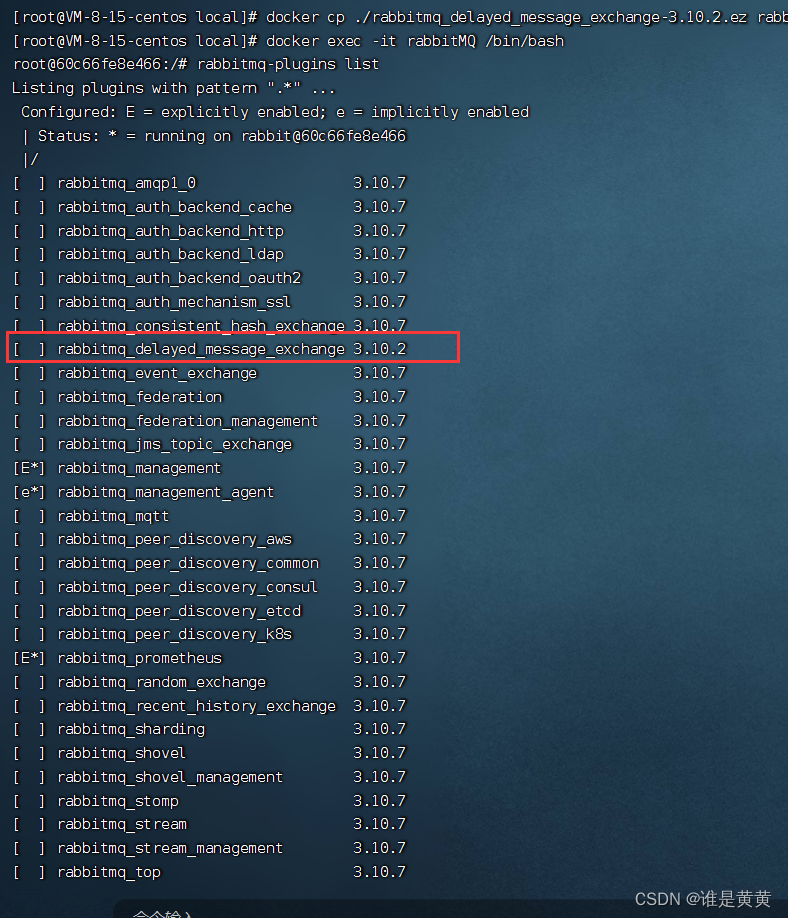The width and height of the screenshot is (788, 918).
Task: Select the rabbitmq_peer_discovery_etcd plugin name
Action: [x=179, y=611]
